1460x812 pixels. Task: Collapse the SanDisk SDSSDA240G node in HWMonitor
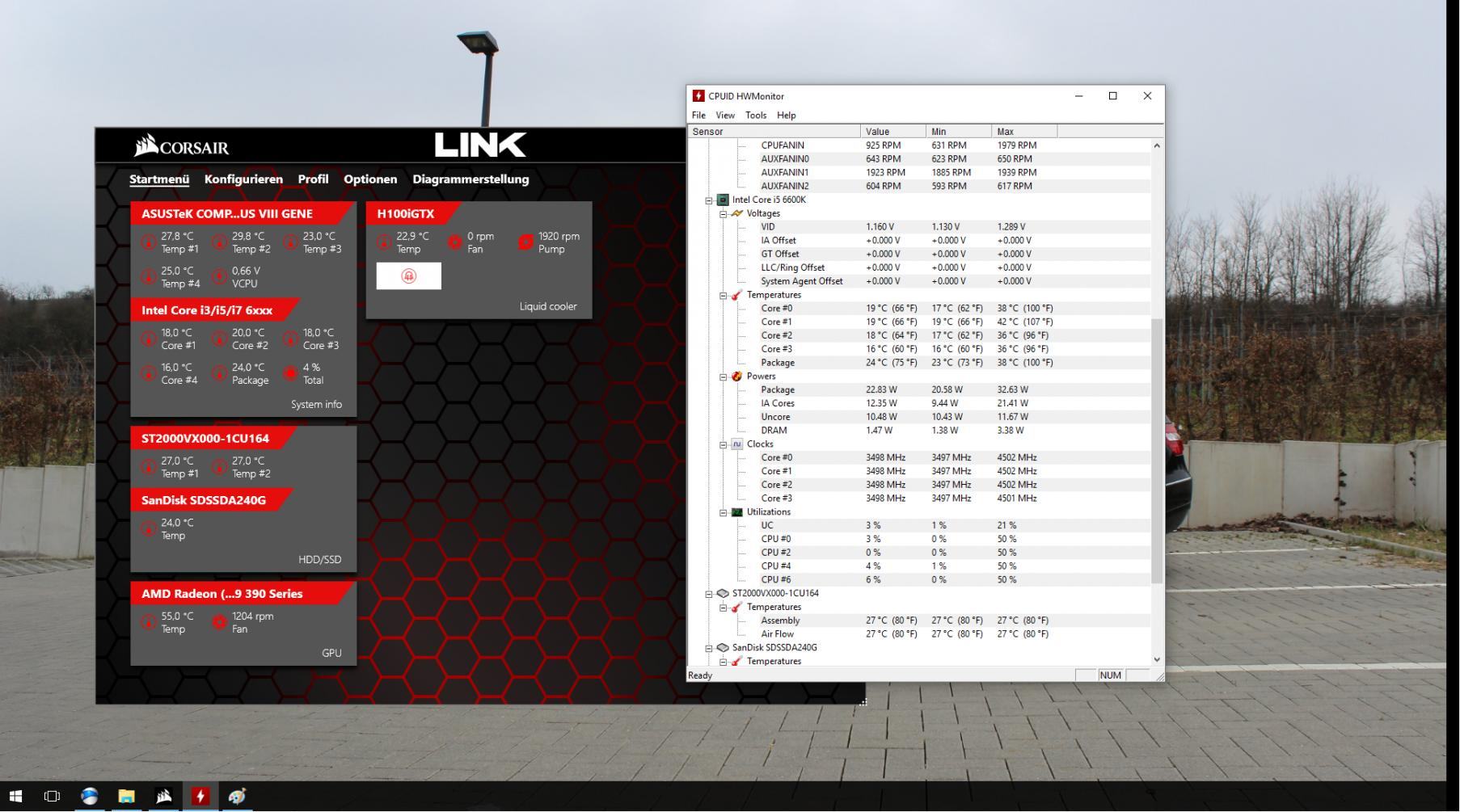click(x=709, y=649)
